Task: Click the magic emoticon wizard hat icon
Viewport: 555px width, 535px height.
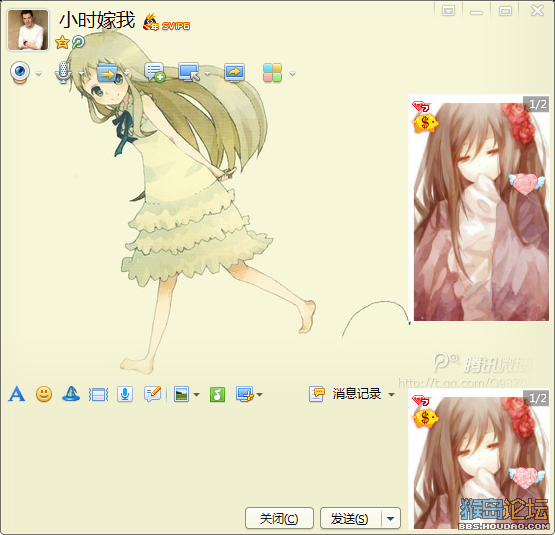Action: pos(71,394)
